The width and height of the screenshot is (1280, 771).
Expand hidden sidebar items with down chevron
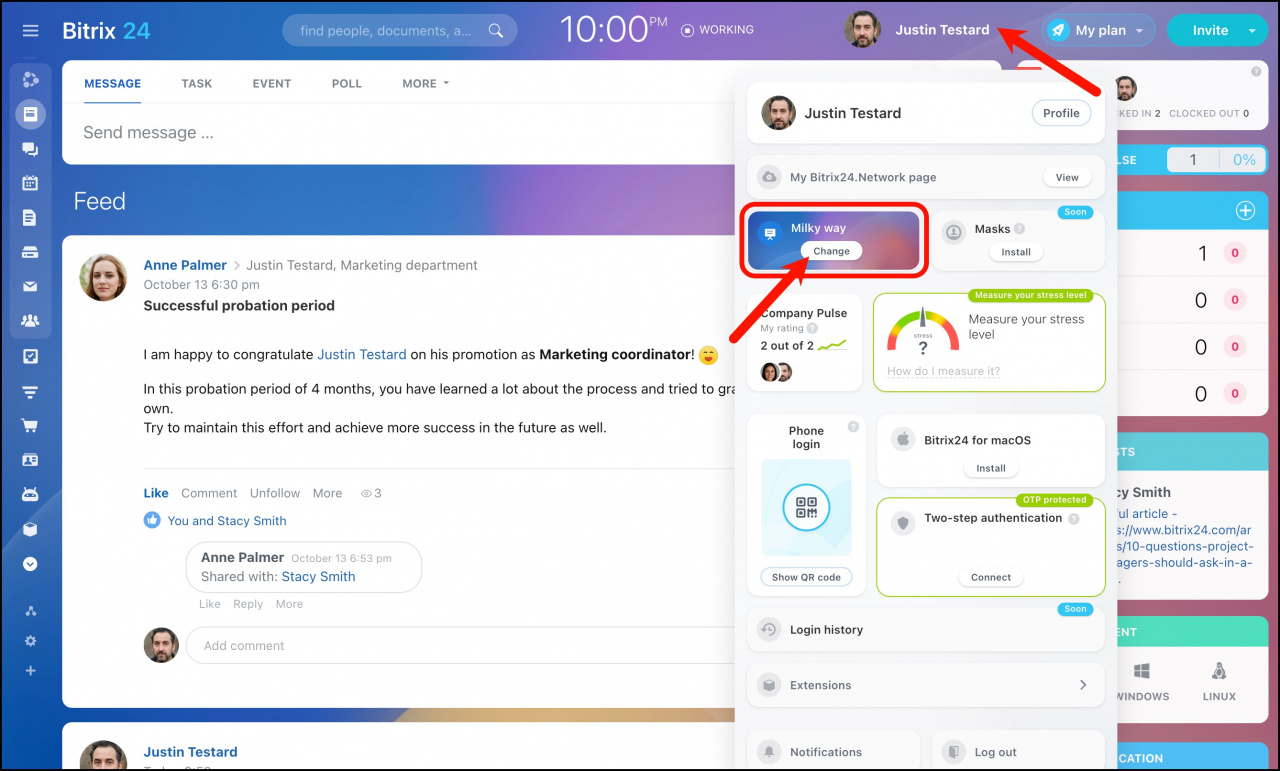tap(30, 564)
